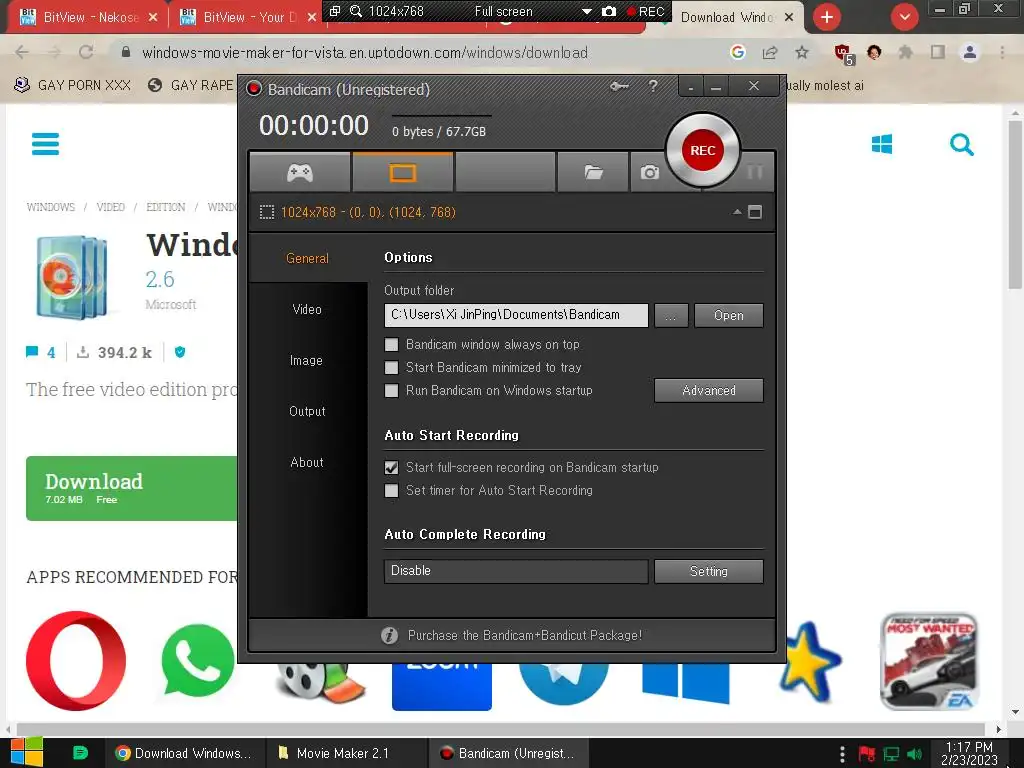Screen dimensions: 1024x768
Task: Toggle Bandicam window always on top
Action: pyautogui.click(x=391, y=344)
